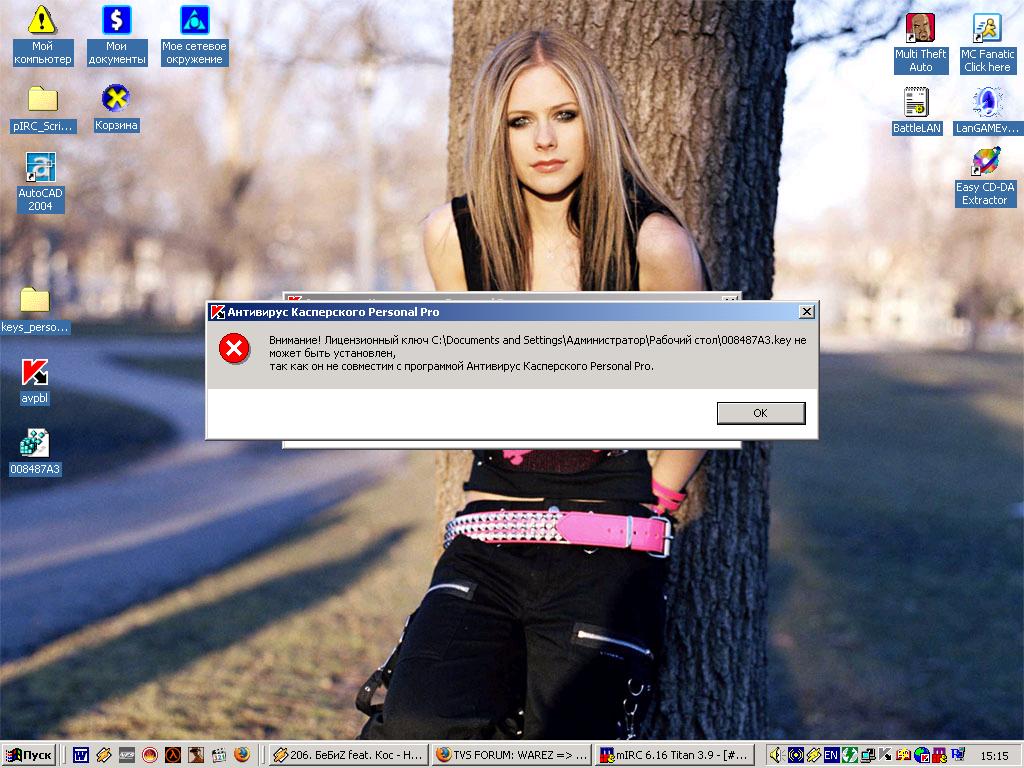Click the EN language indicator in tray
Image resolution: width=1024 pixels, height=768 pixels.
pos(831,755)
